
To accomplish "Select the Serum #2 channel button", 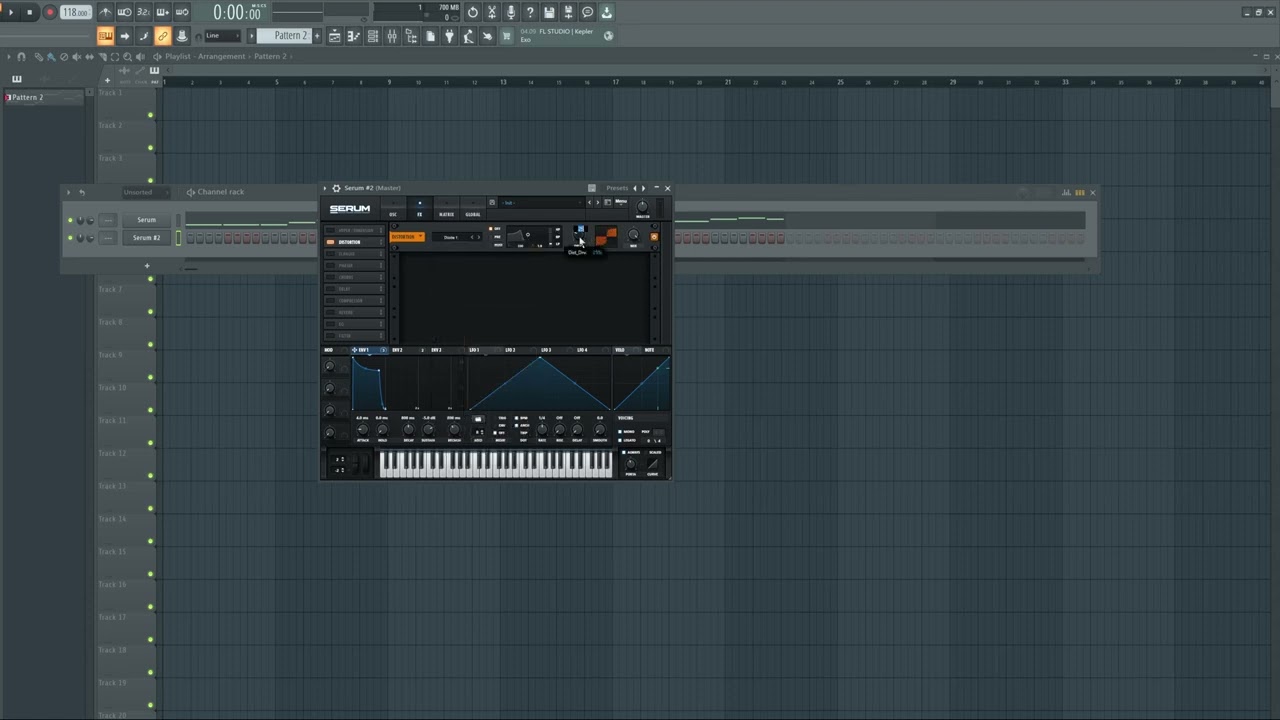I will pyautogui.click(x=147, y=238).
